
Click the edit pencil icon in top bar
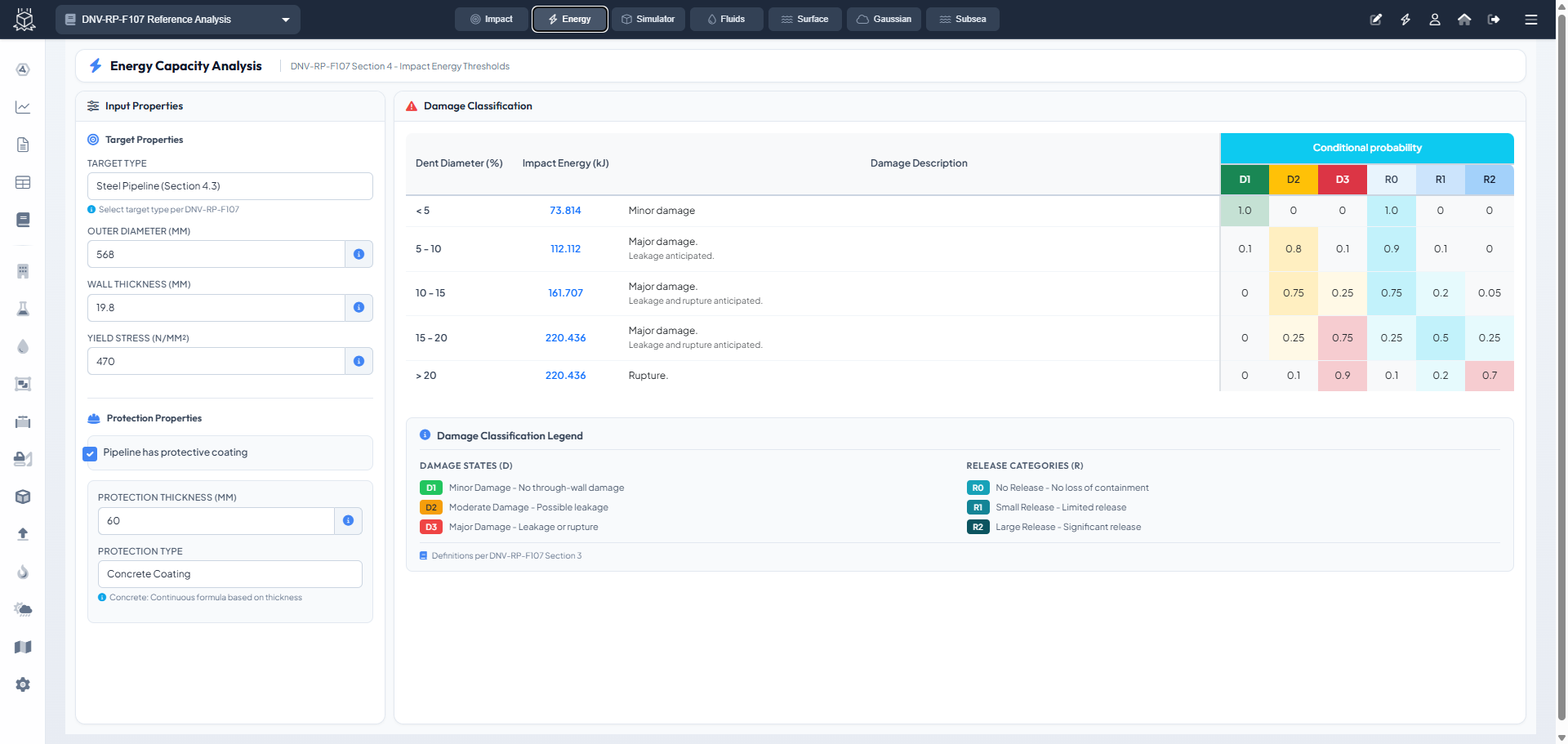point(1376,20)
